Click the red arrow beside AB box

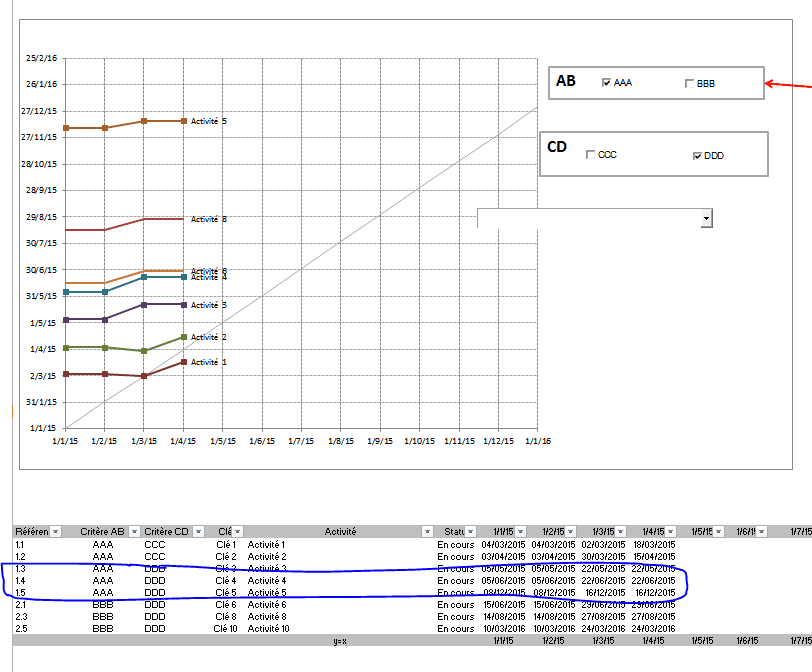click(x=788, y=86)
